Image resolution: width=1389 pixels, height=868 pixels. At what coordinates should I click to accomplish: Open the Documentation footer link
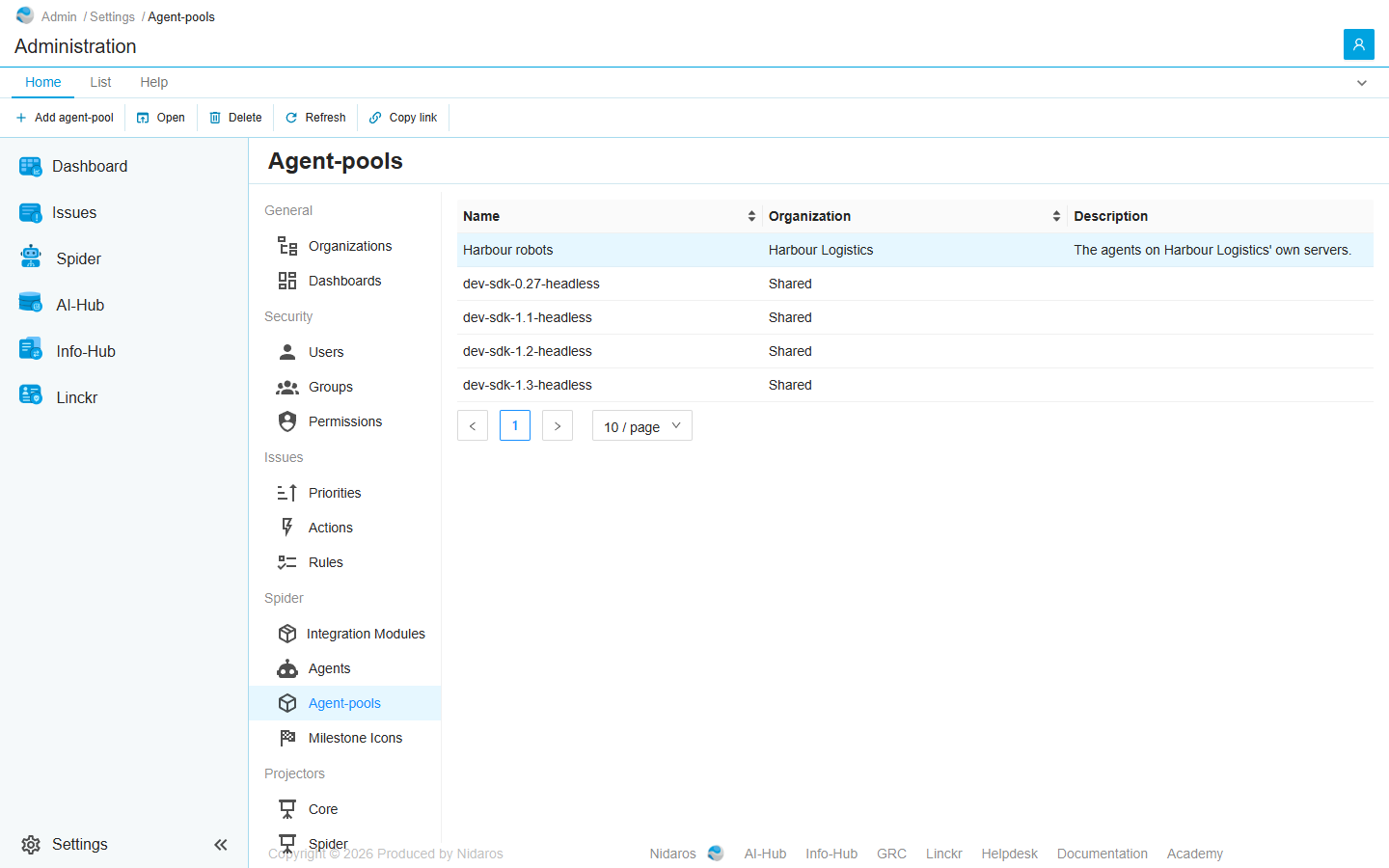point(1103,854)
